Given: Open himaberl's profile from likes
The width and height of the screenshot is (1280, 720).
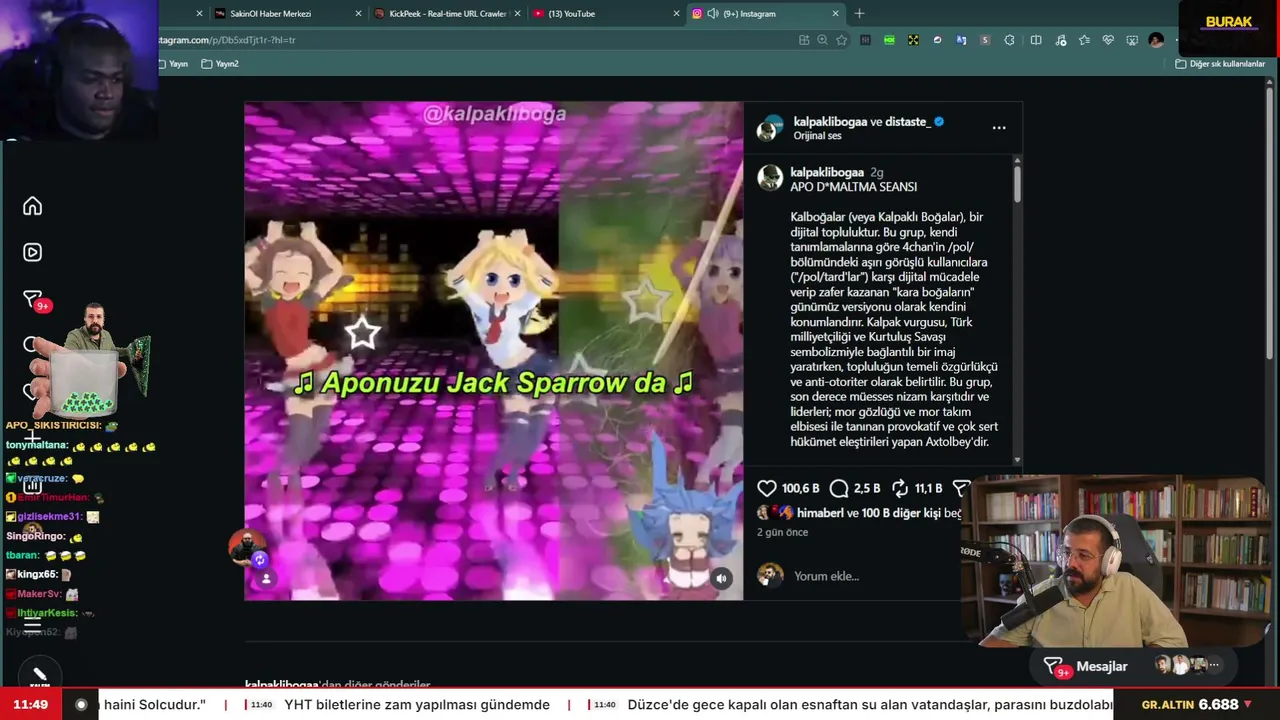Looking at the screenshot, I should (821, 513).
